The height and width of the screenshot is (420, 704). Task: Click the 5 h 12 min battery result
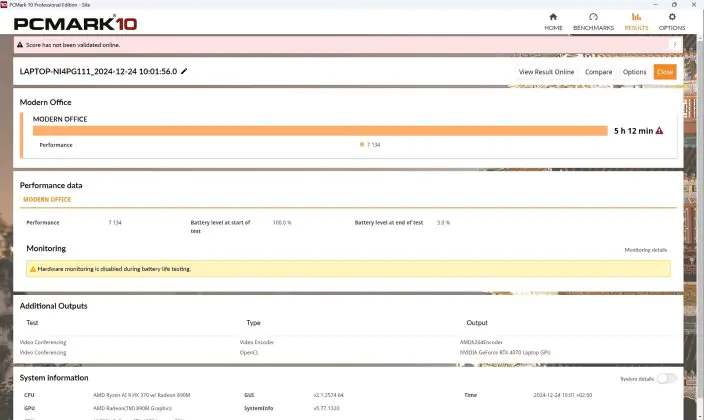pyautogui.click(x=634, y=131)
